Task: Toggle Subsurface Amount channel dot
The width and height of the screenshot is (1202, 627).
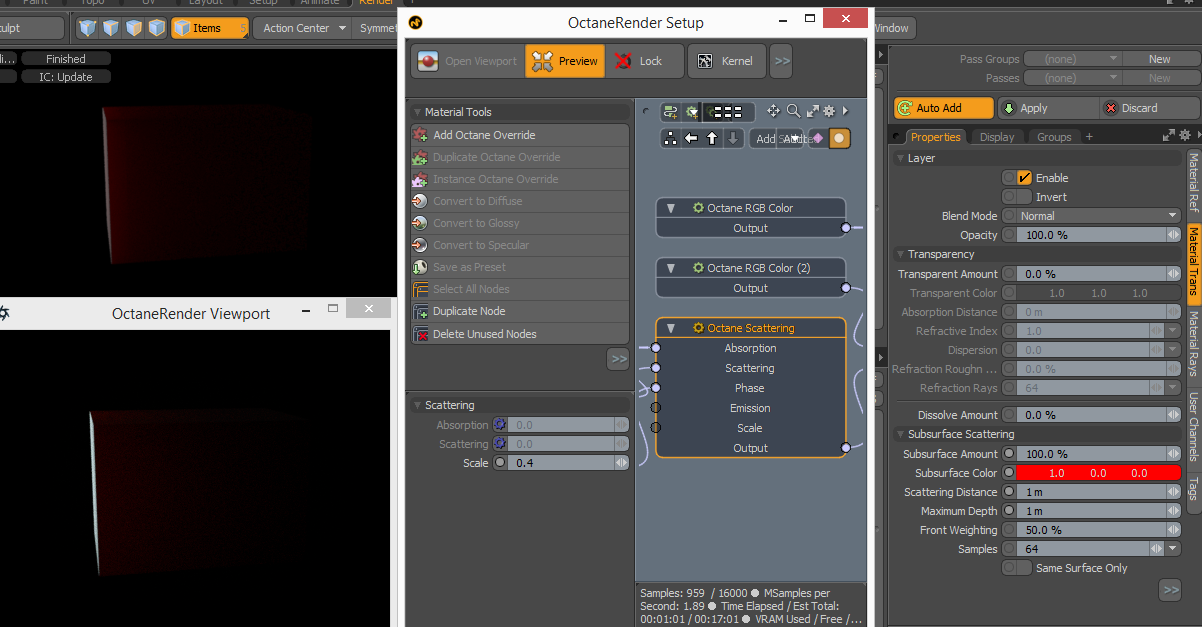Action: (1009, 454)
